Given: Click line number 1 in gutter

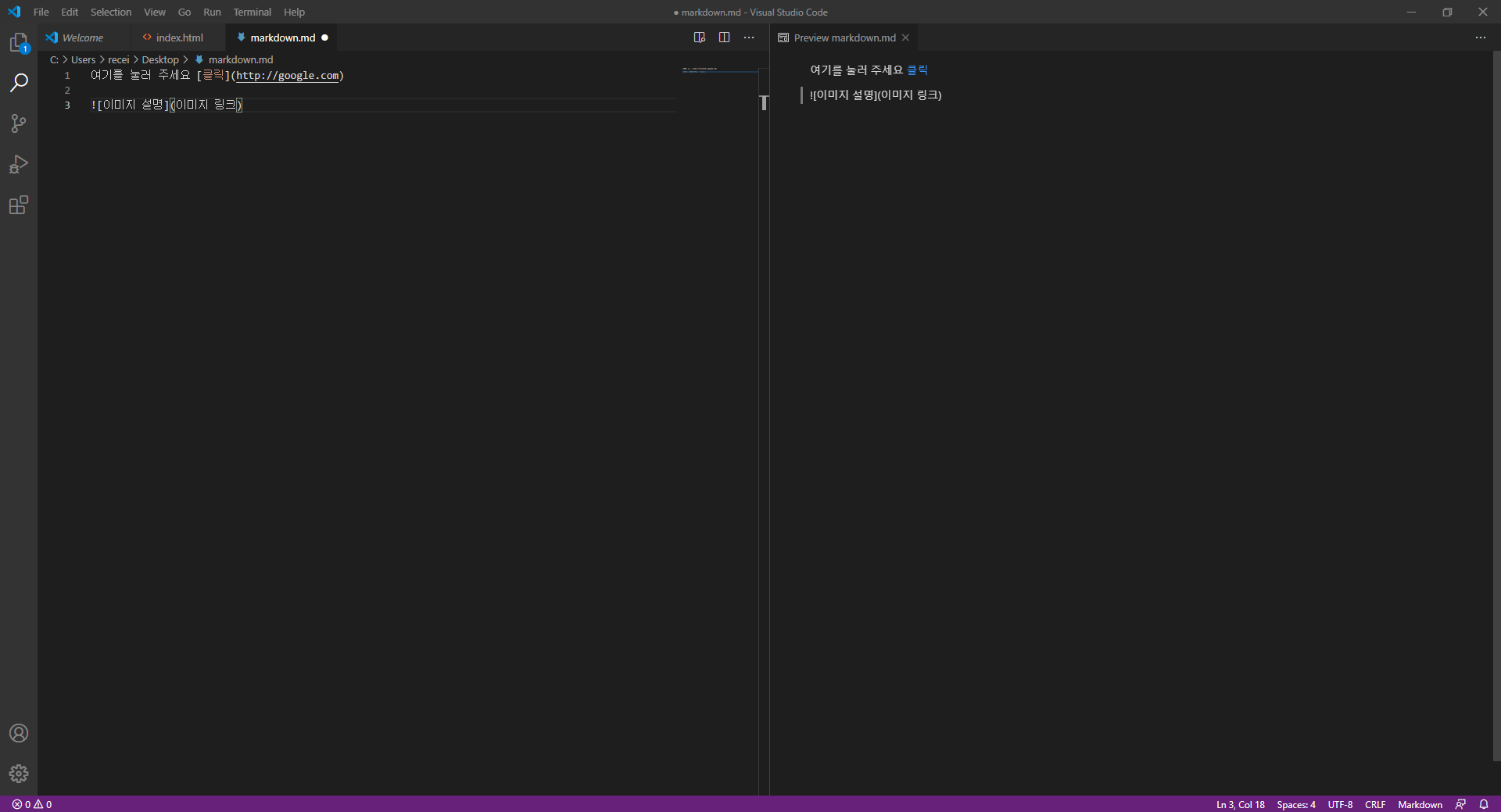Looking at the screenshot, I should (x=67, y=76).
